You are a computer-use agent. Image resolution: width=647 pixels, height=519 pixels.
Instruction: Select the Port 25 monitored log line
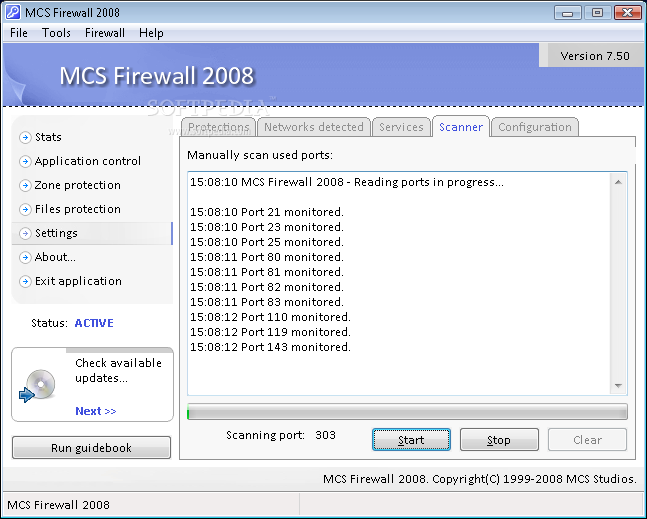tap(267, 242)
